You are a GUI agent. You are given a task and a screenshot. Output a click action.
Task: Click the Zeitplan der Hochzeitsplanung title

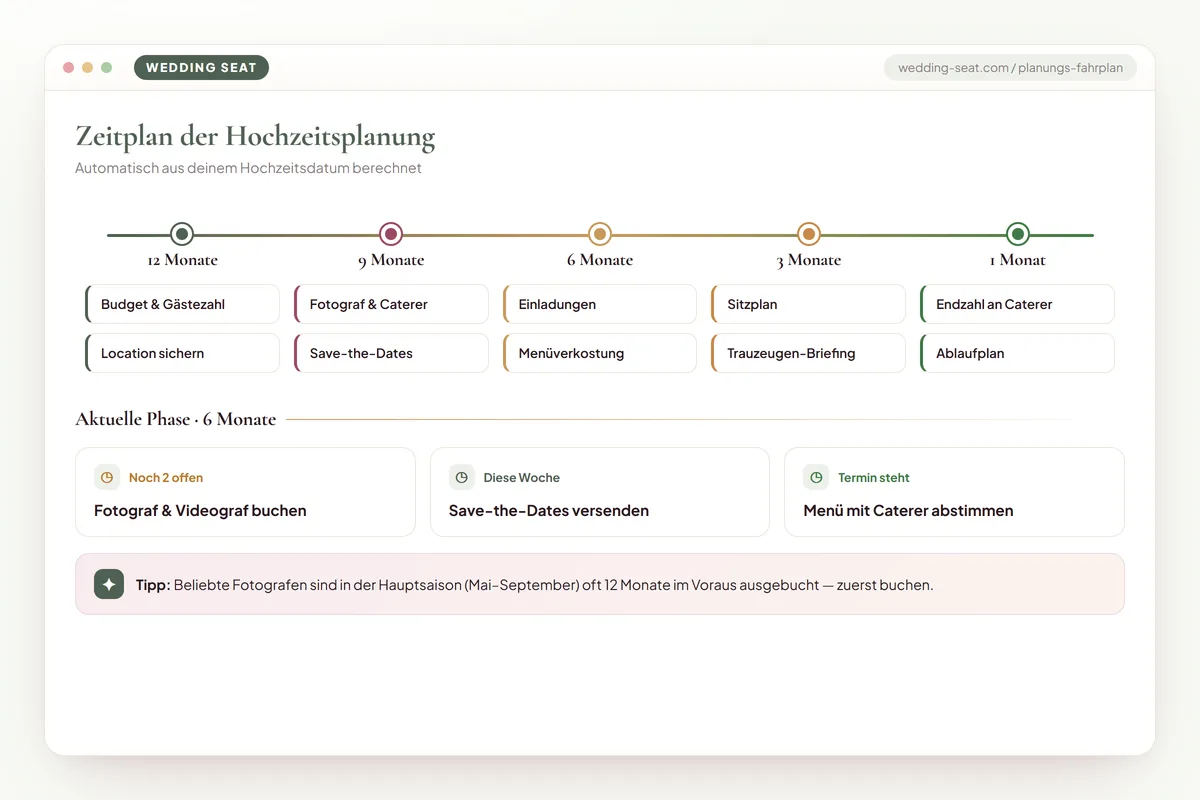pyautogui.click(x=255, y=137)
